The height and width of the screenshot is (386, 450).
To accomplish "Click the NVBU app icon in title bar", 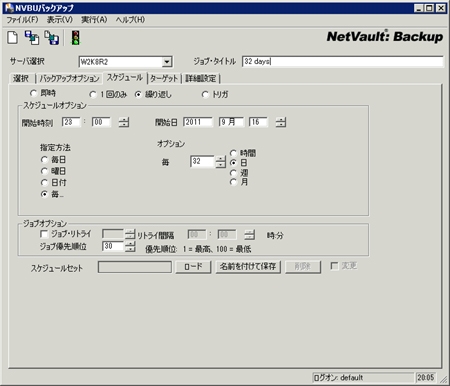I will point(9,8).
